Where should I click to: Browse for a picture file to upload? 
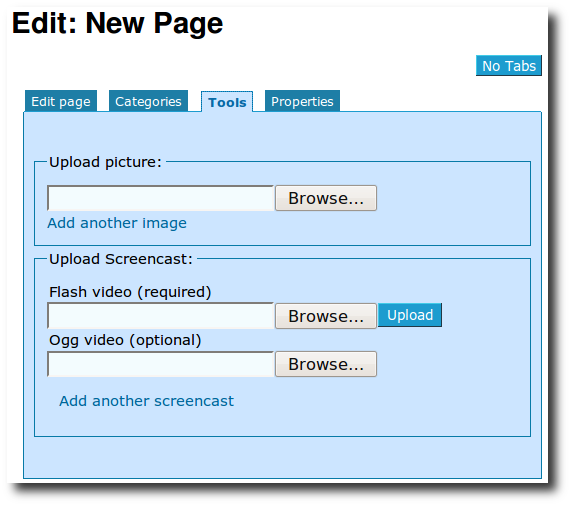pos(326,198)
